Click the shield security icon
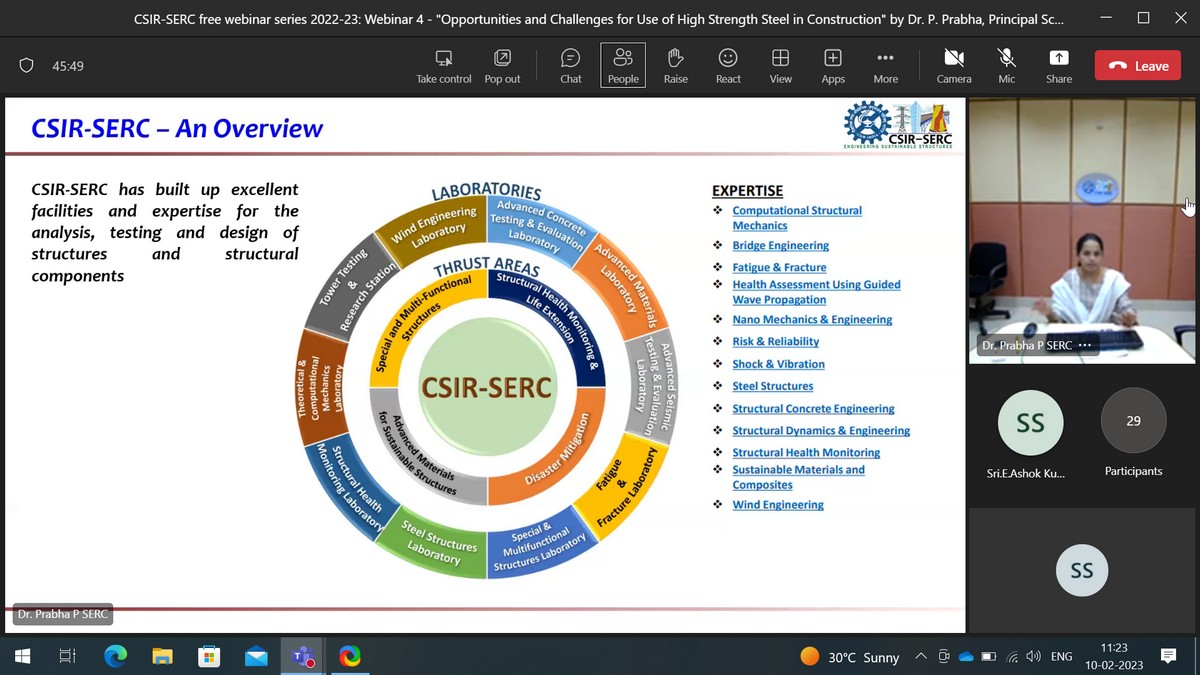 (x=27, y=66)
